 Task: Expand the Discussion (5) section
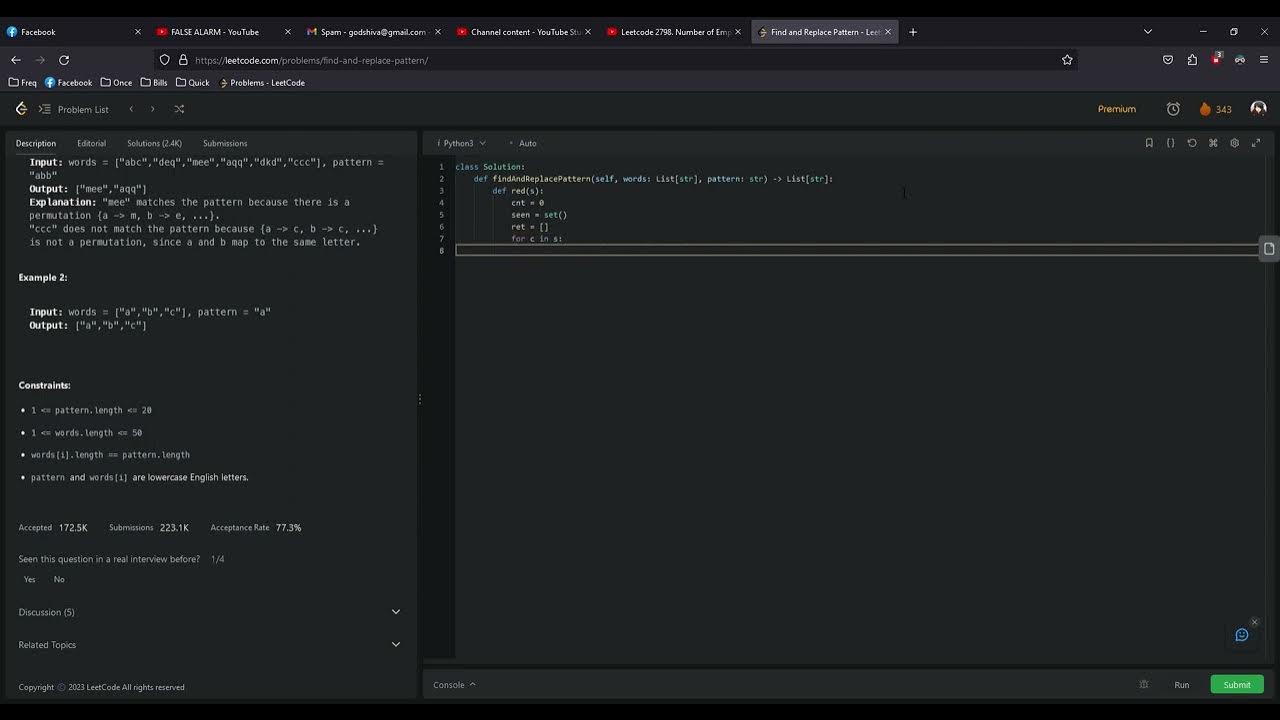pyautogui.click(x=209, y=612)
